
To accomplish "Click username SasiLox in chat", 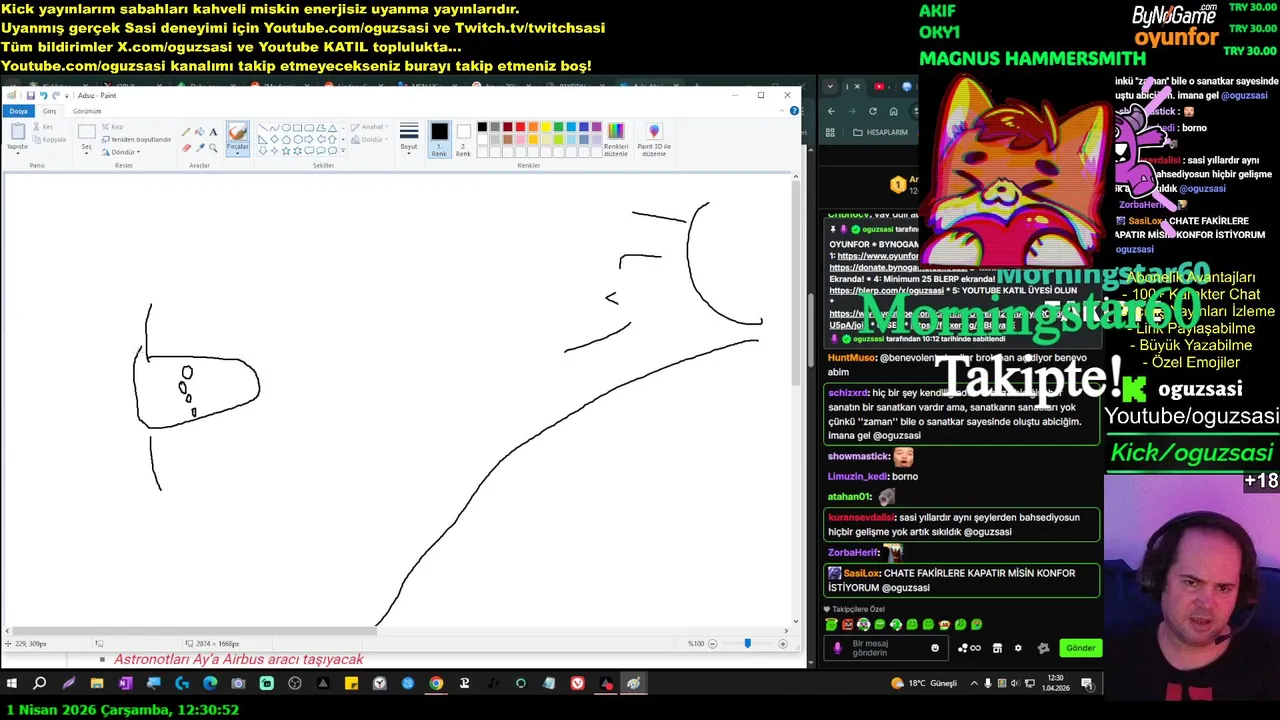I will pyautogui.click(x=863, y=573).
